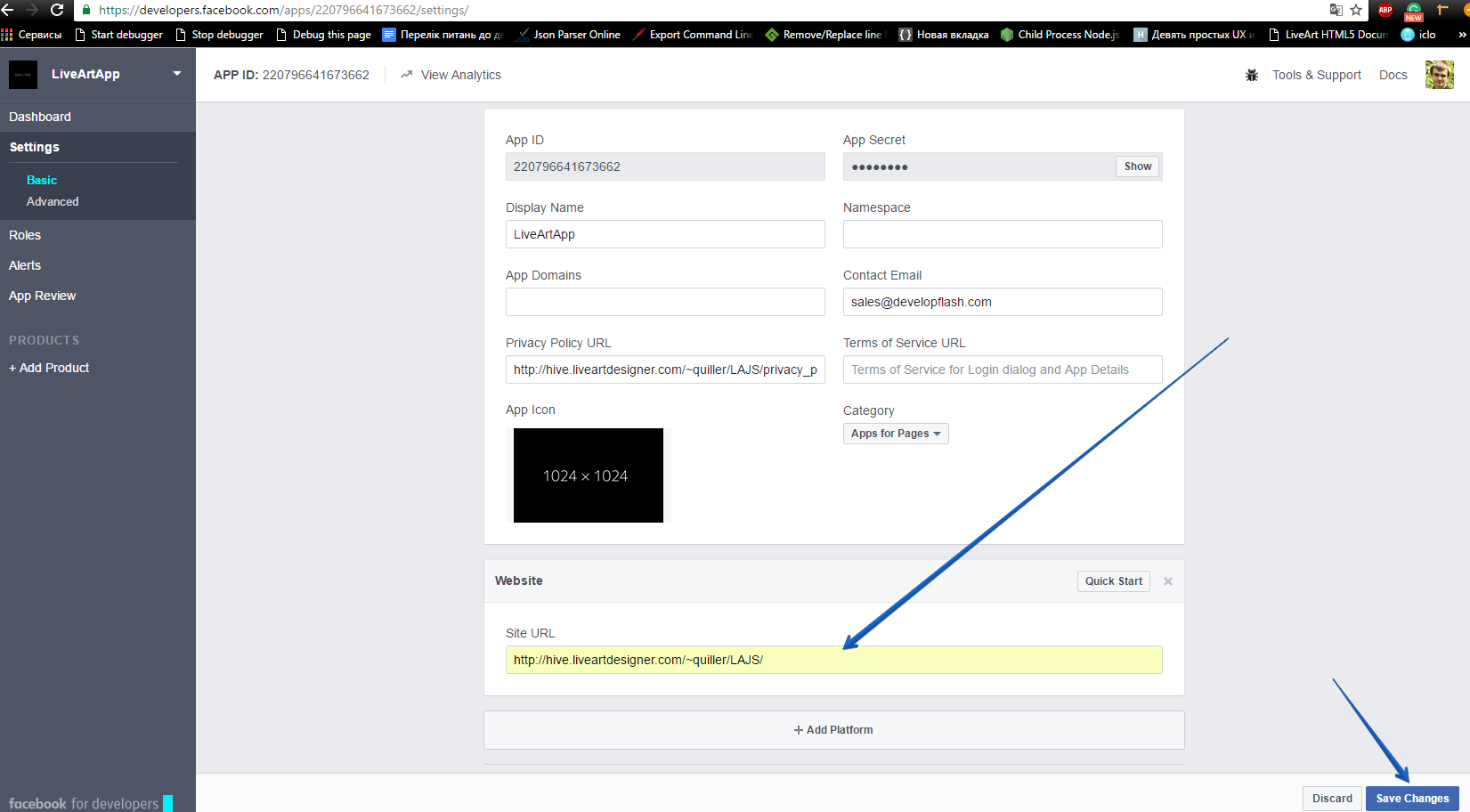Click the bug report icon
The height and width of the screenshot is (812, 1470).
coord(1252,75)
